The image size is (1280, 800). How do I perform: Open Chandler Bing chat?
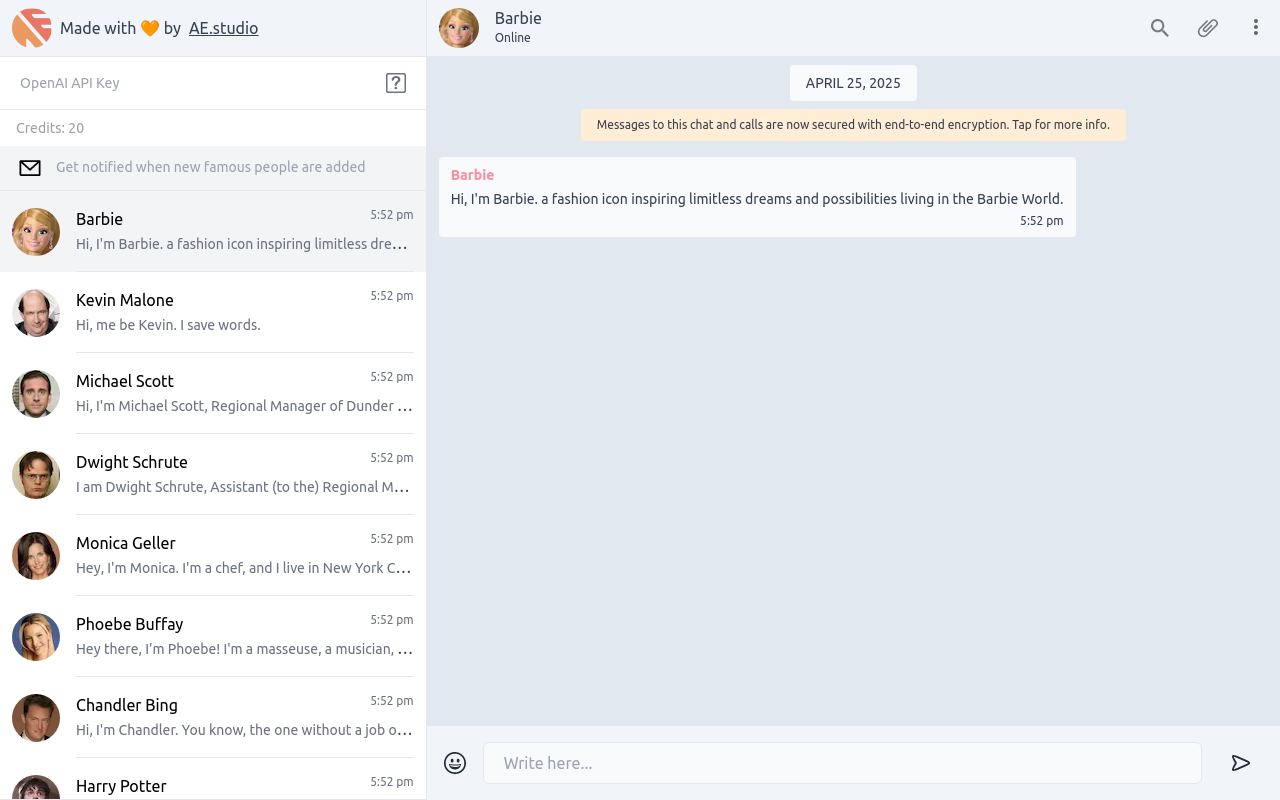click(x=213, y=717)
